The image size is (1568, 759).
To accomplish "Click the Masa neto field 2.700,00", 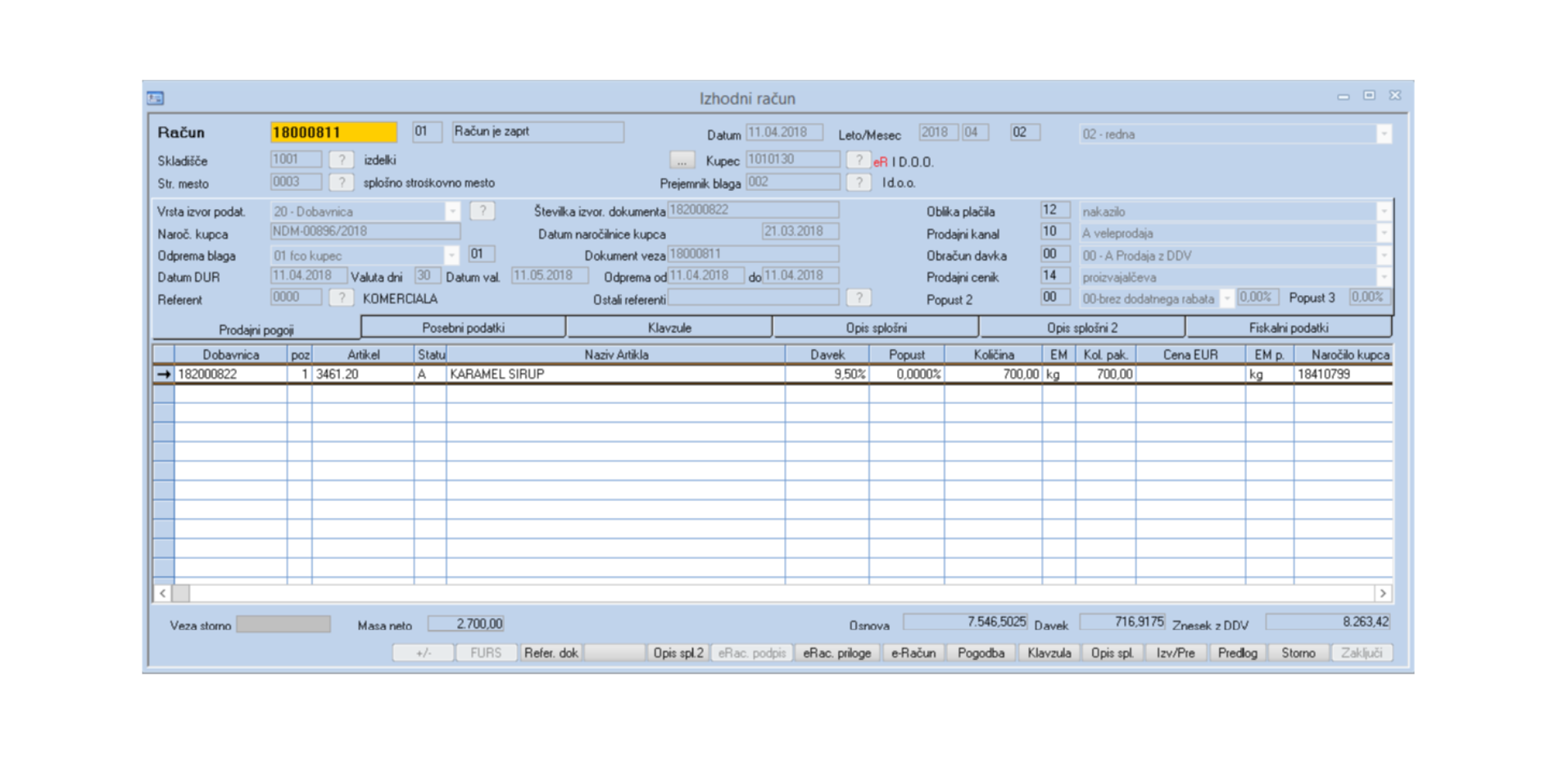I will pos(465,624).
